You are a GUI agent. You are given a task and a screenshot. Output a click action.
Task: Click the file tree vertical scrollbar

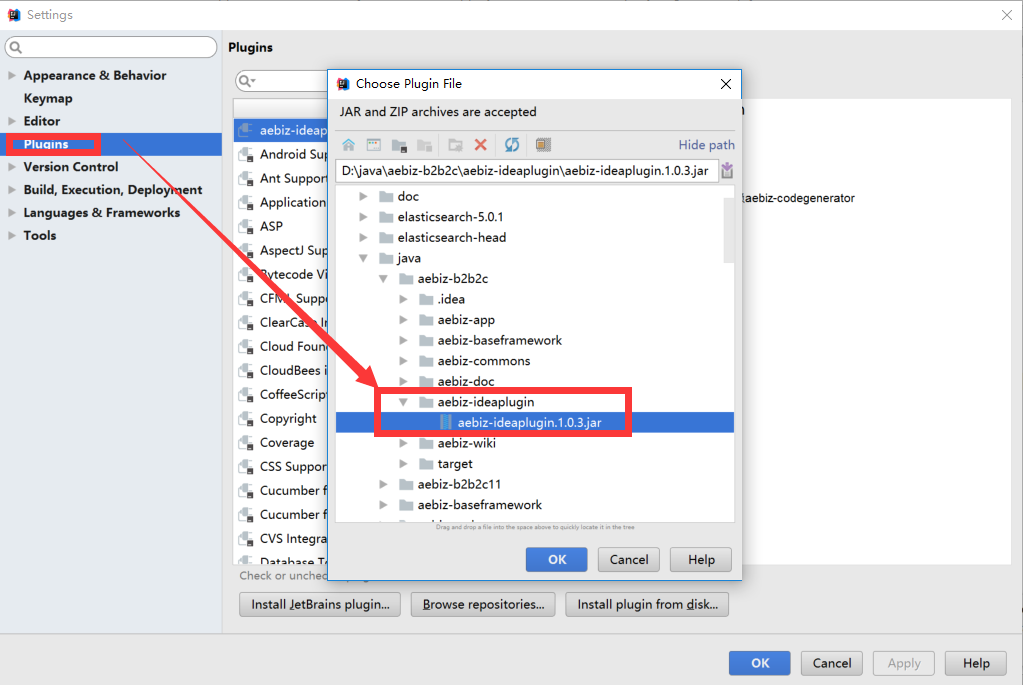tap(729, 228)
